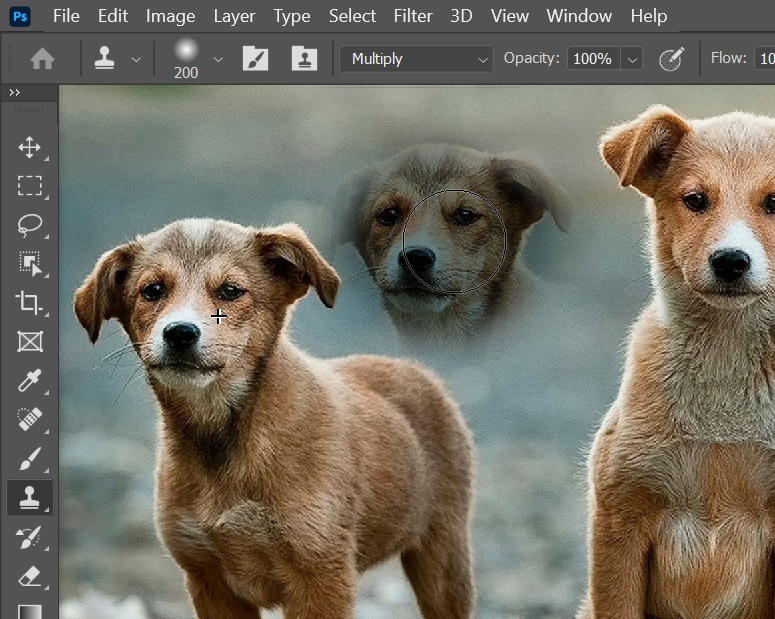Open the brush preset picker arrow
775x619 pixels.
tap(218, 60)
